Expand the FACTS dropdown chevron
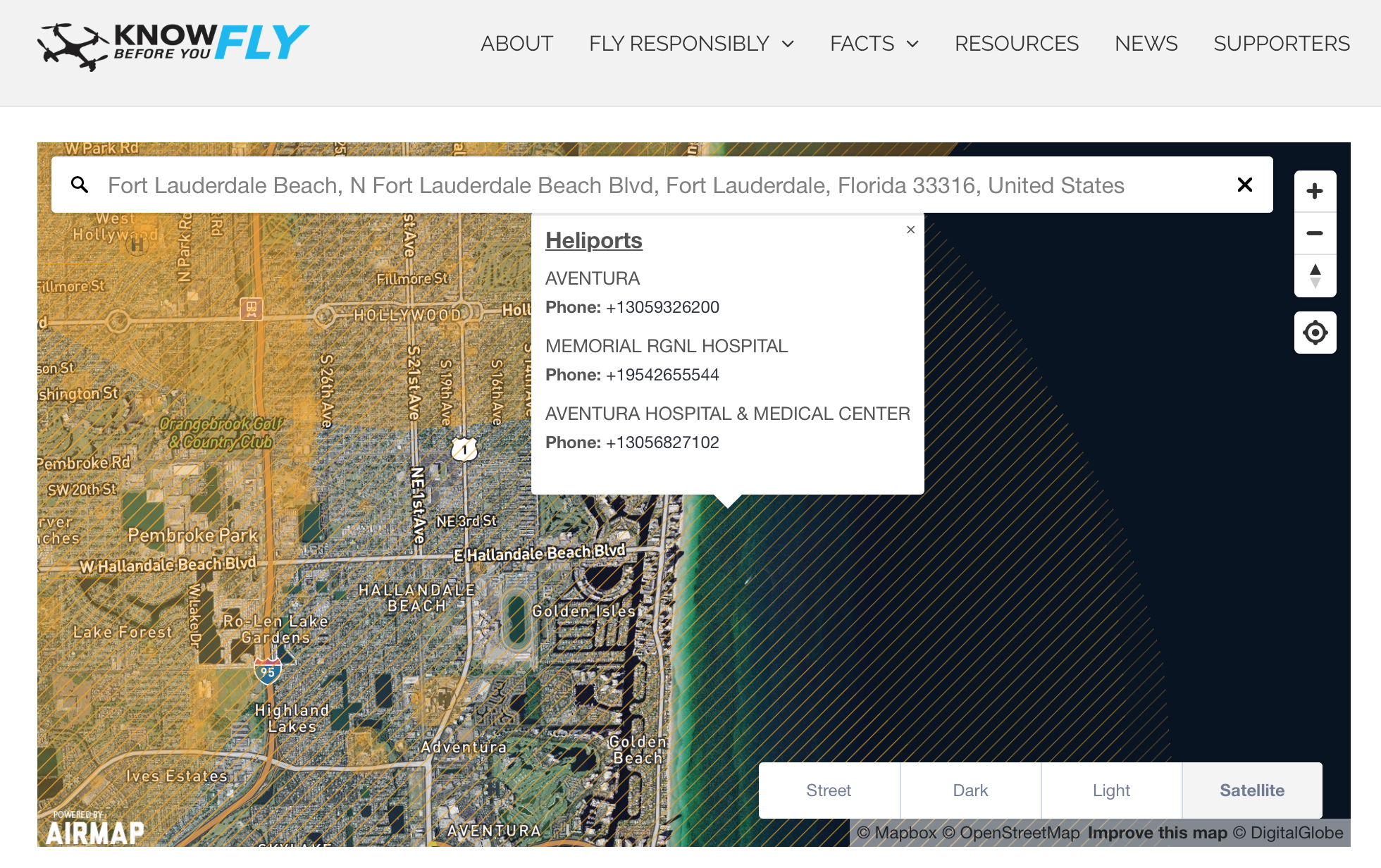 (912, 44)
